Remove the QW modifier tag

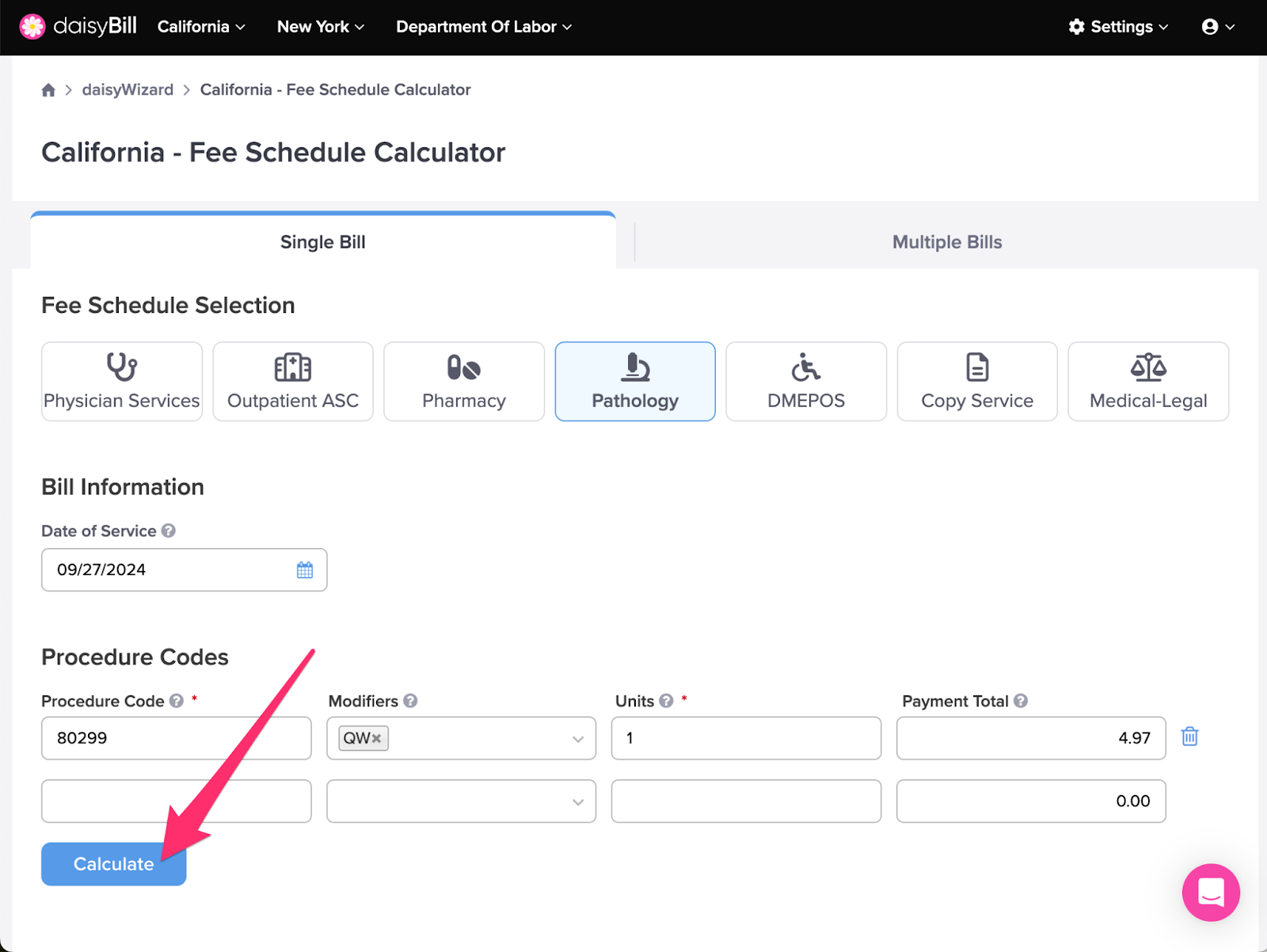(x=377, y=738)
